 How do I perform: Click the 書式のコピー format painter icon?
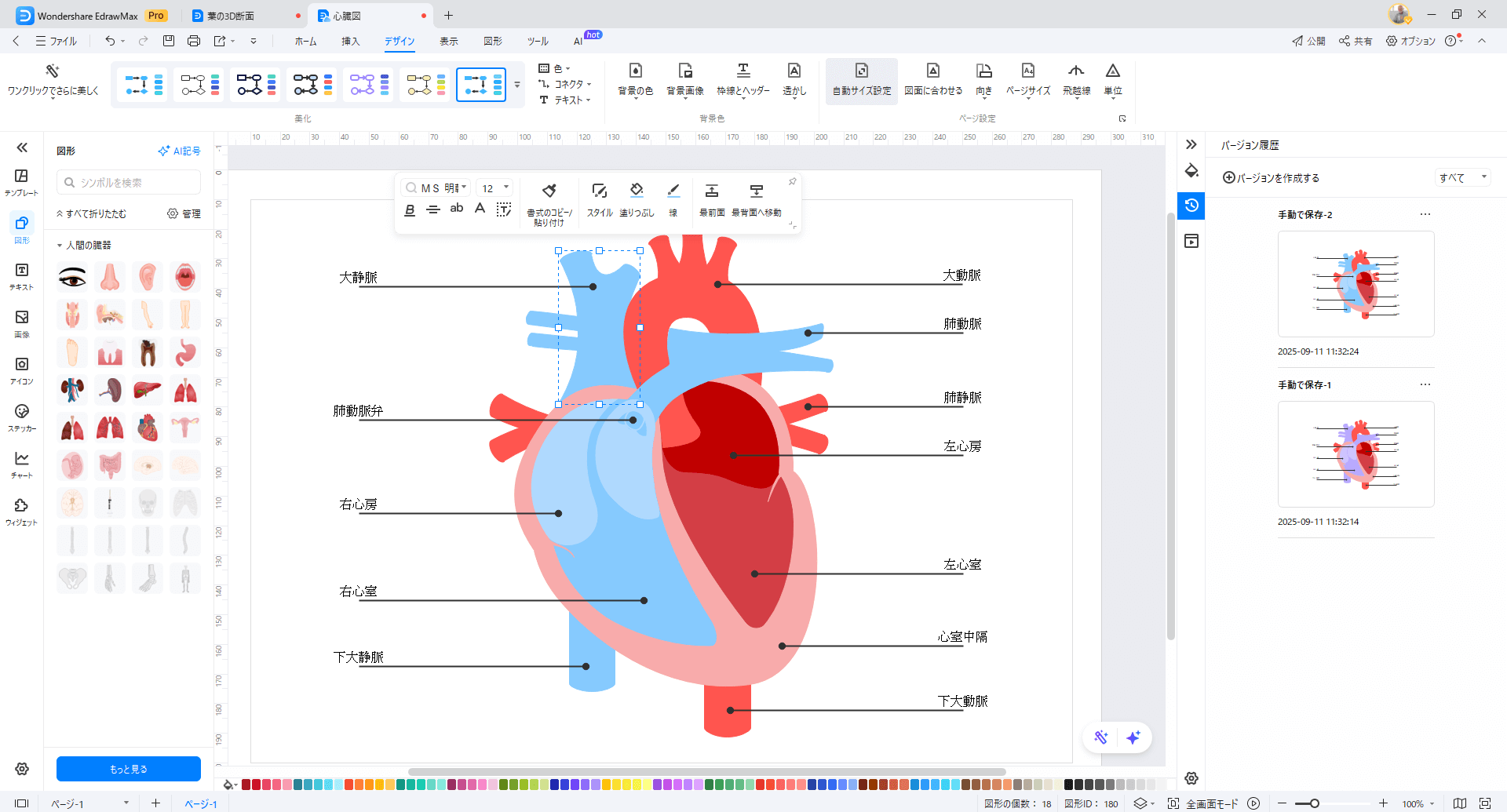[549, 191]
